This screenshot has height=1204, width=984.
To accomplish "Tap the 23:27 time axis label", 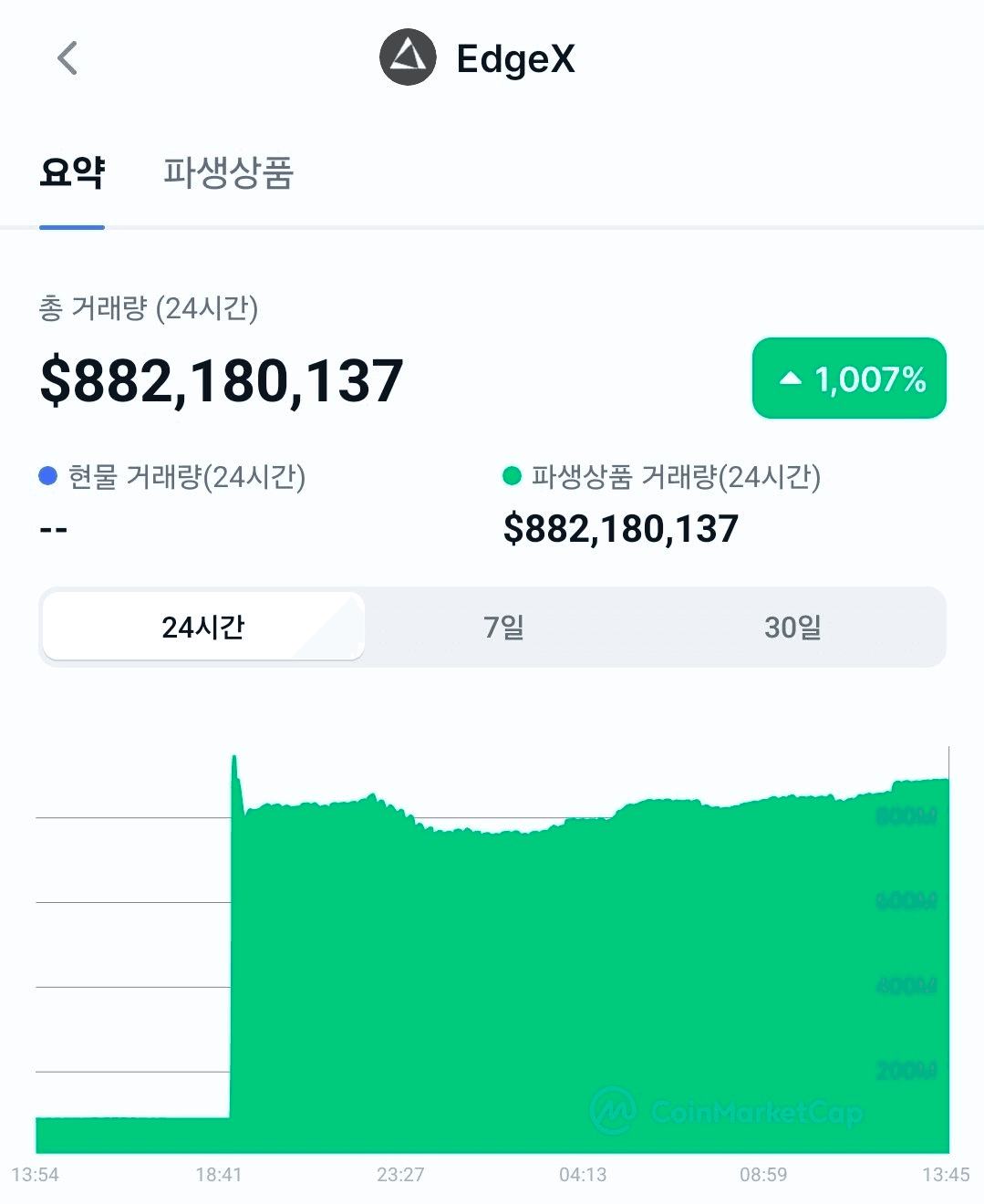I will pos(400,1175).
